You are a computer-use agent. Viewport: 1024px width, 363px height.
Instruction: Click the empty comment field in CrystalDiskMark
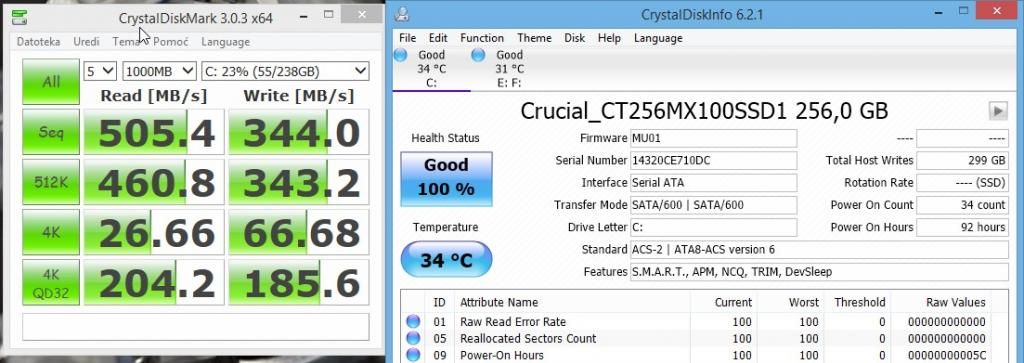[x=195, y=327]
